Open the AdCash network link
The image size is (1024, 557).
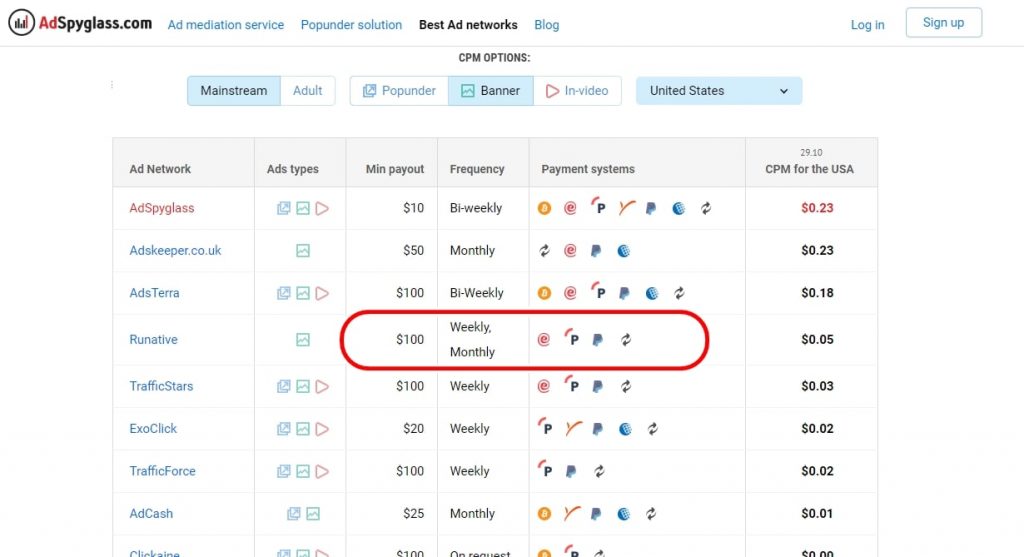coord(151,514)
